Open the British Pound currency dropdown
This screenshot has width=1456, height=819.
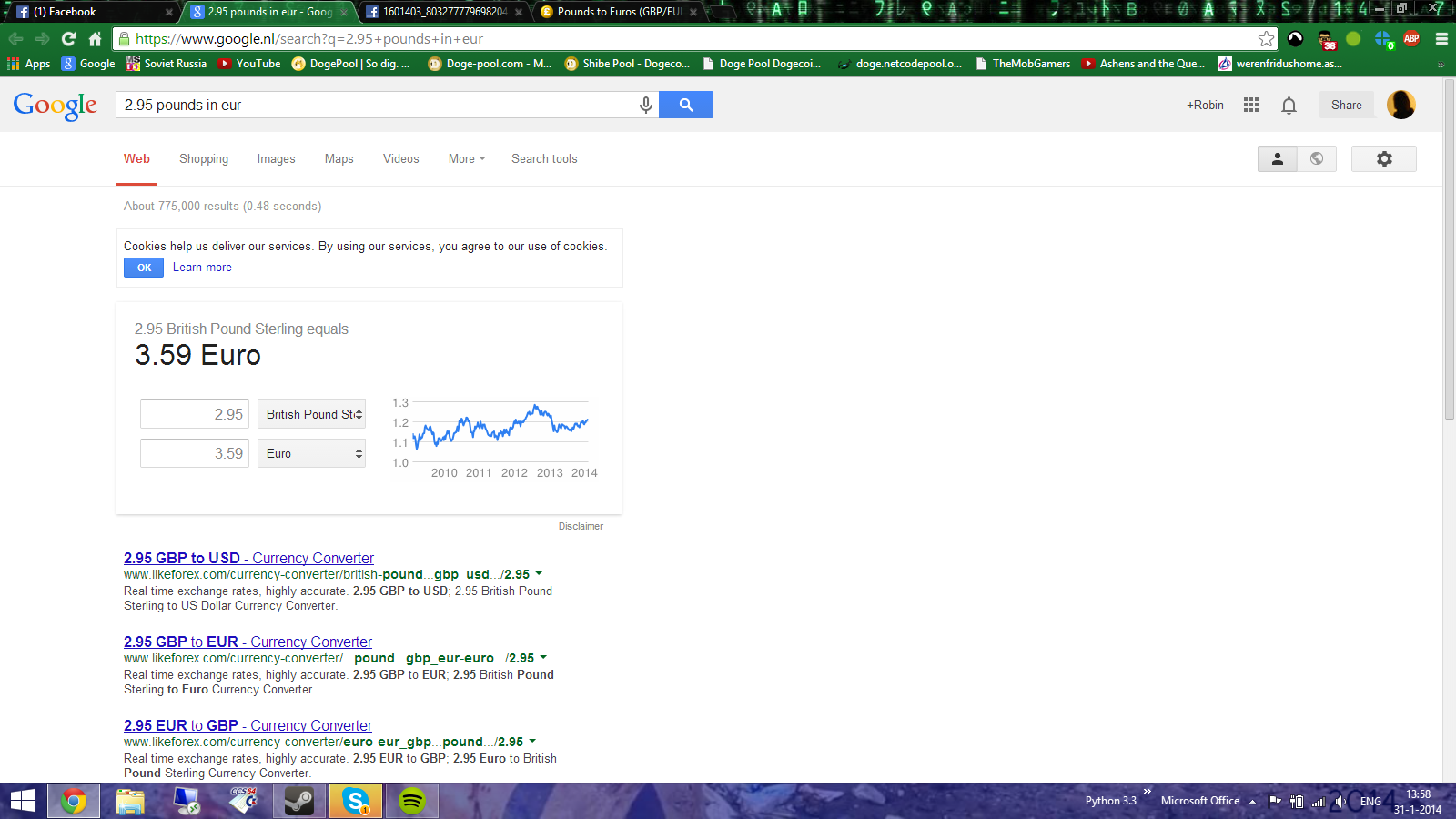point(311,414)
